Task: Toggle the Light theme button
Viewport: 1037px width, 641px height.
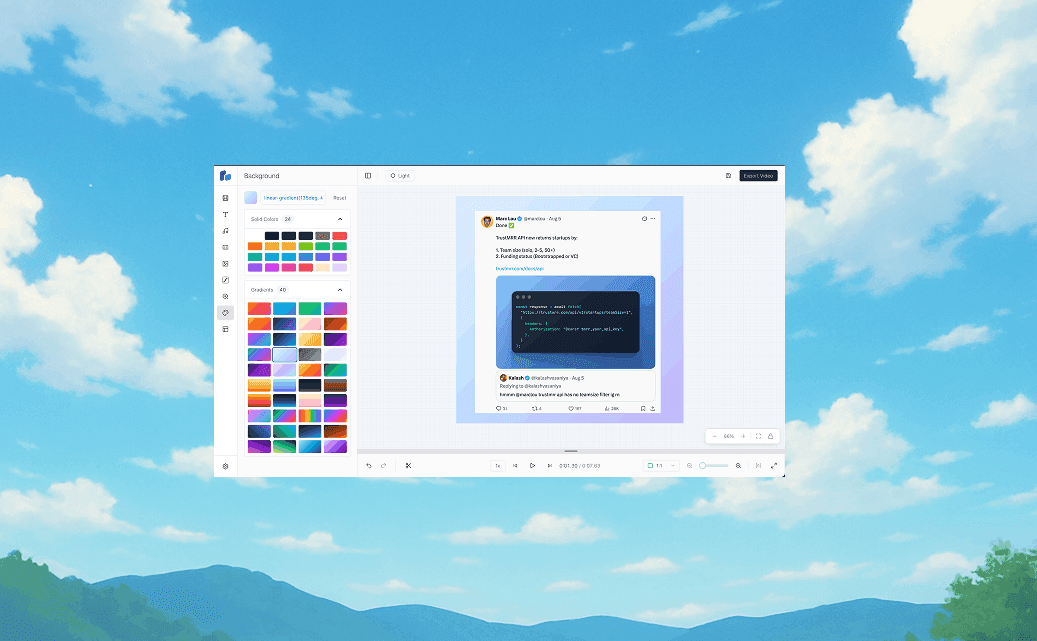Action: pyautogui.click(x=400, y=176)
